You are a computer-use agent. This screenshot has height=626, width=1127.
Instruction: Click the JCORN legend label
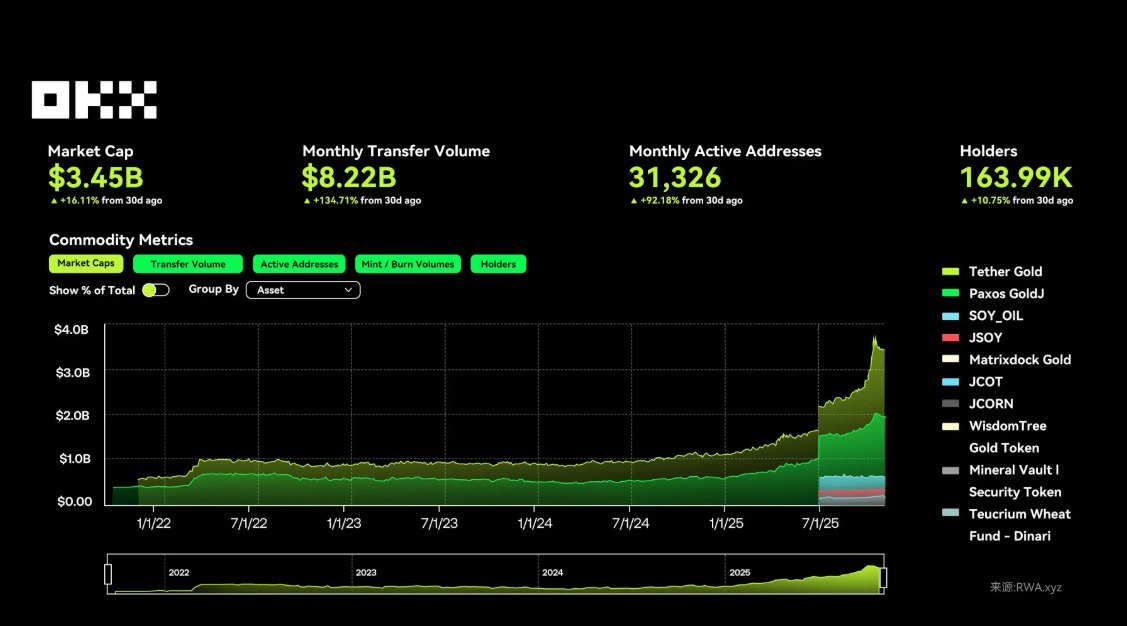990,404
